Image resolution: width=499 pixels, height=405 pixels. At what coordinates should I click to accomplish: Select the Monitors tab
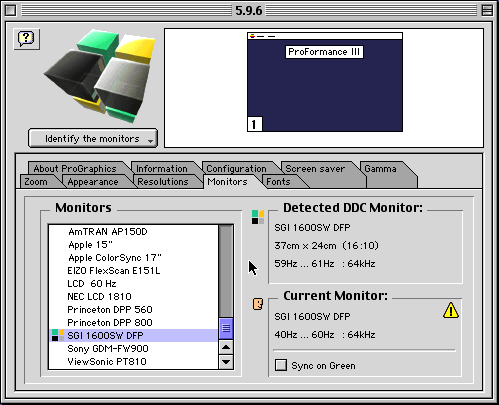(x=227, y=182)
